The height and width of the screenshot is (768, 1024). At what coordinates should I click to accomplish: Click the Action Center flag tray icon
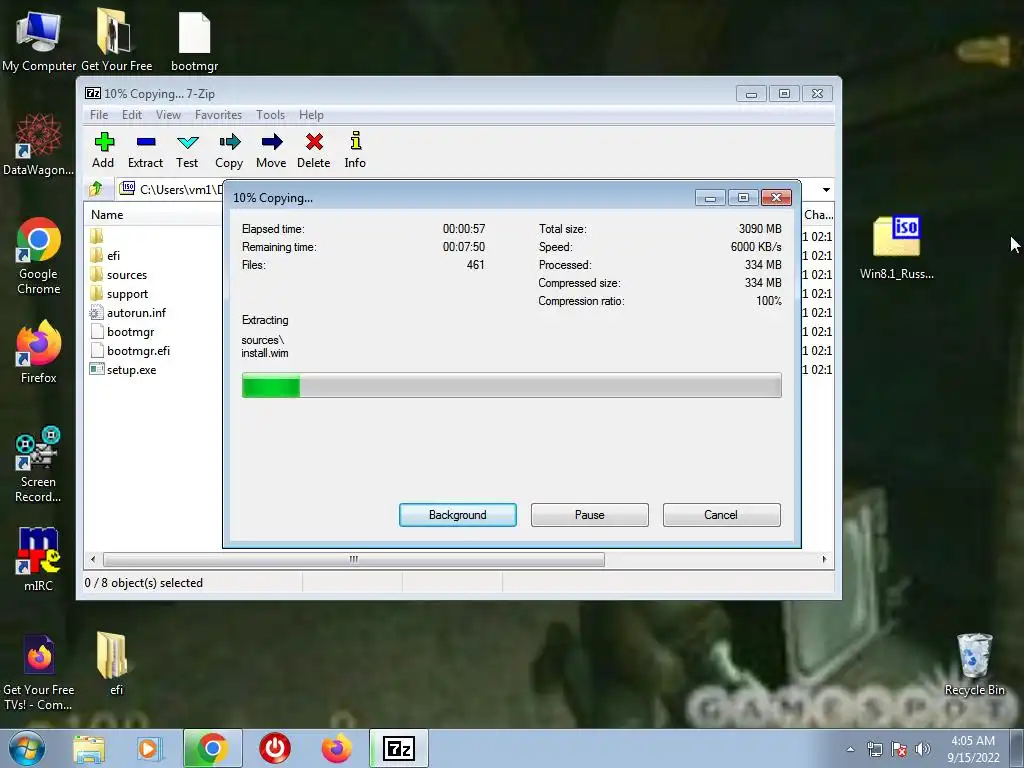point(899,749)
